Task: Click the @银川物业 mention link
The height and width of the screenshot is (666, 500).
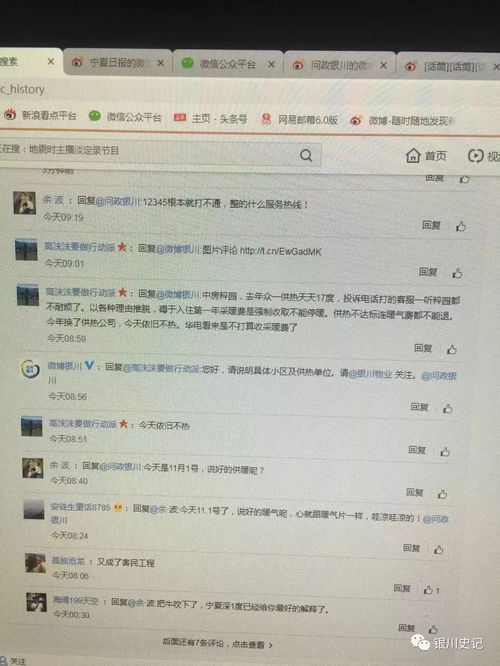Action: (x=370, y=373)
